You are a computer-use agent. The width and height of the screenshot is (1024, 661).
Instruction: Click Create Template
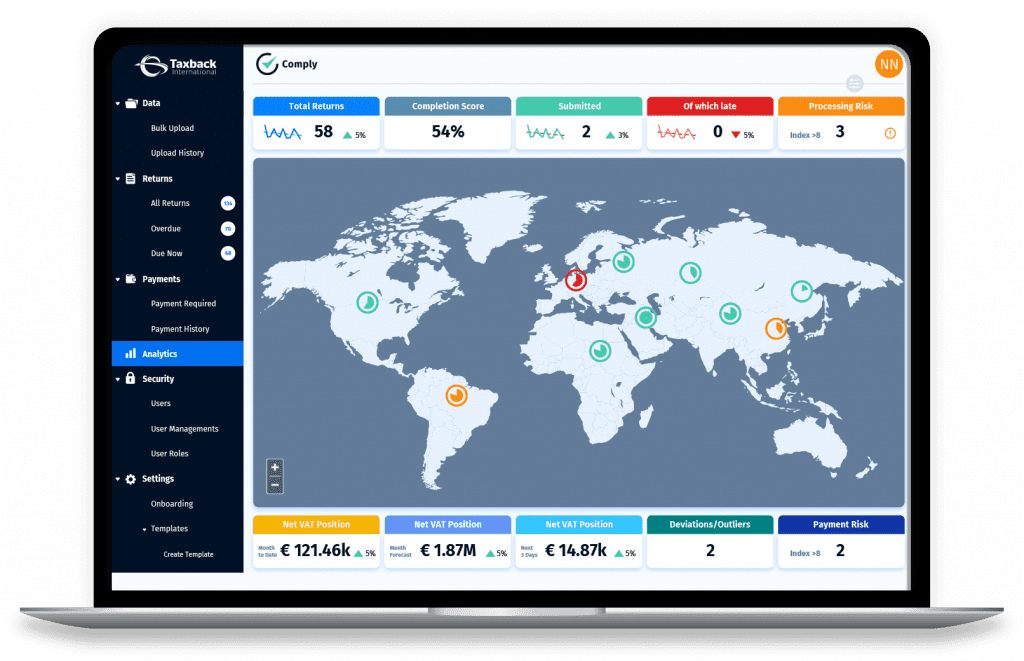point(189,555)
